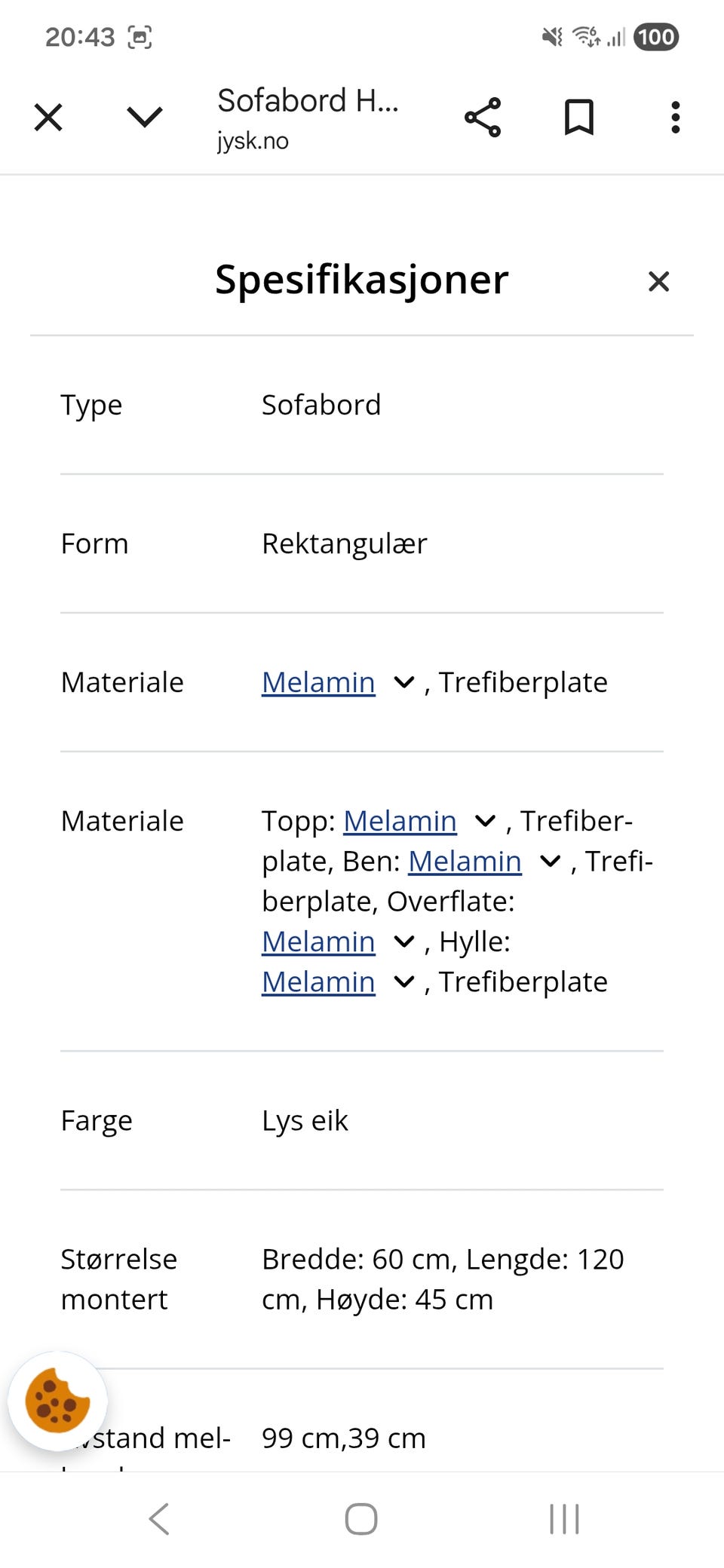The height and width of the screenshot is (1568, 724).
Task: Tap the home button in navigation bar
Action: [x=361, y=1520]
